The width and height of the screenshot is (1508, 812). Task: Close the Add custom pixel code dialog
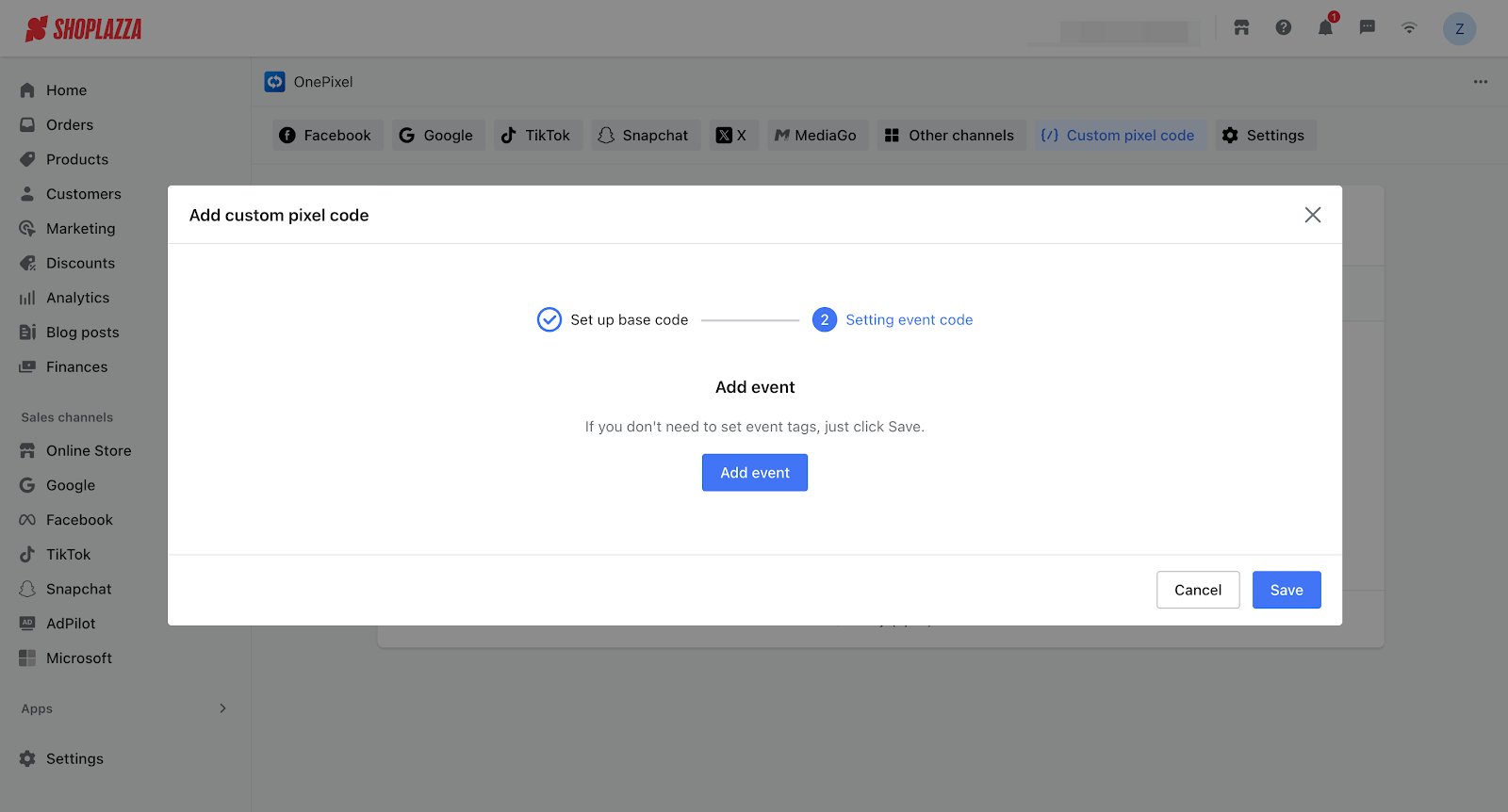[1312, 215]
